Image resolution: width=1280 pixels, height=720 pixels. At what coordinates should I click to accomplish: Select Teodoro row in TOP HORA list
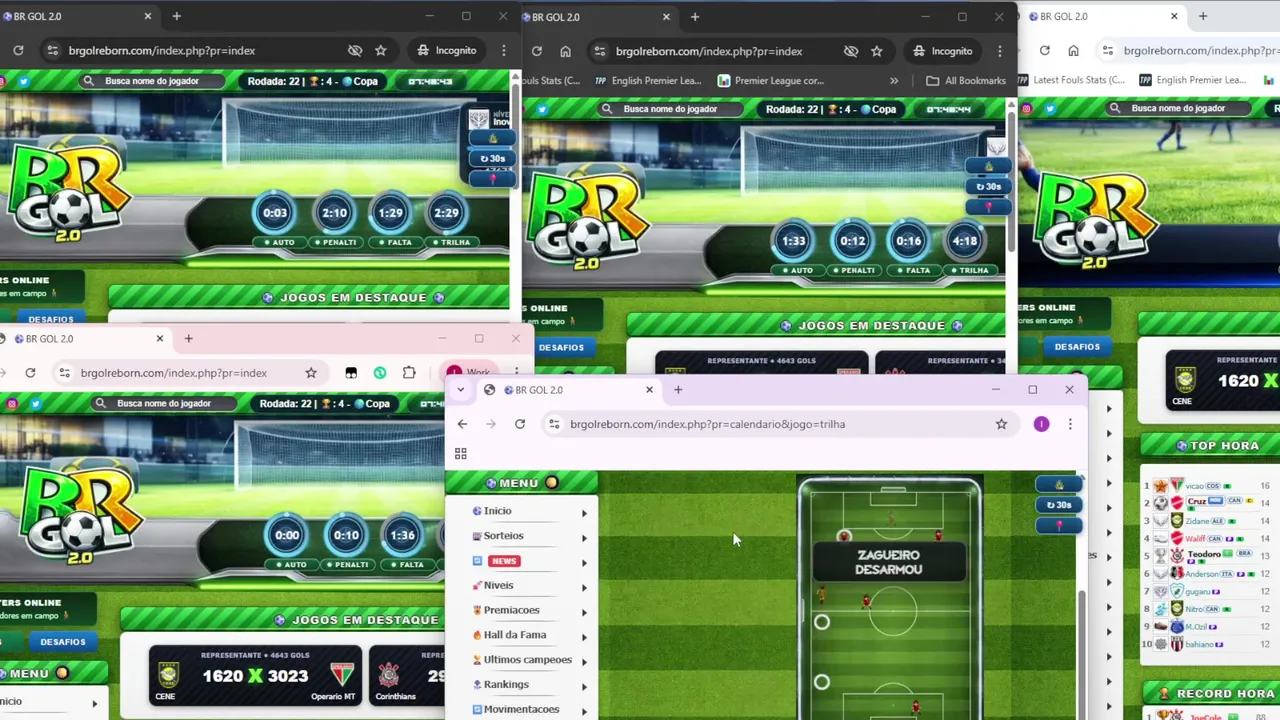pos(1206,555)
